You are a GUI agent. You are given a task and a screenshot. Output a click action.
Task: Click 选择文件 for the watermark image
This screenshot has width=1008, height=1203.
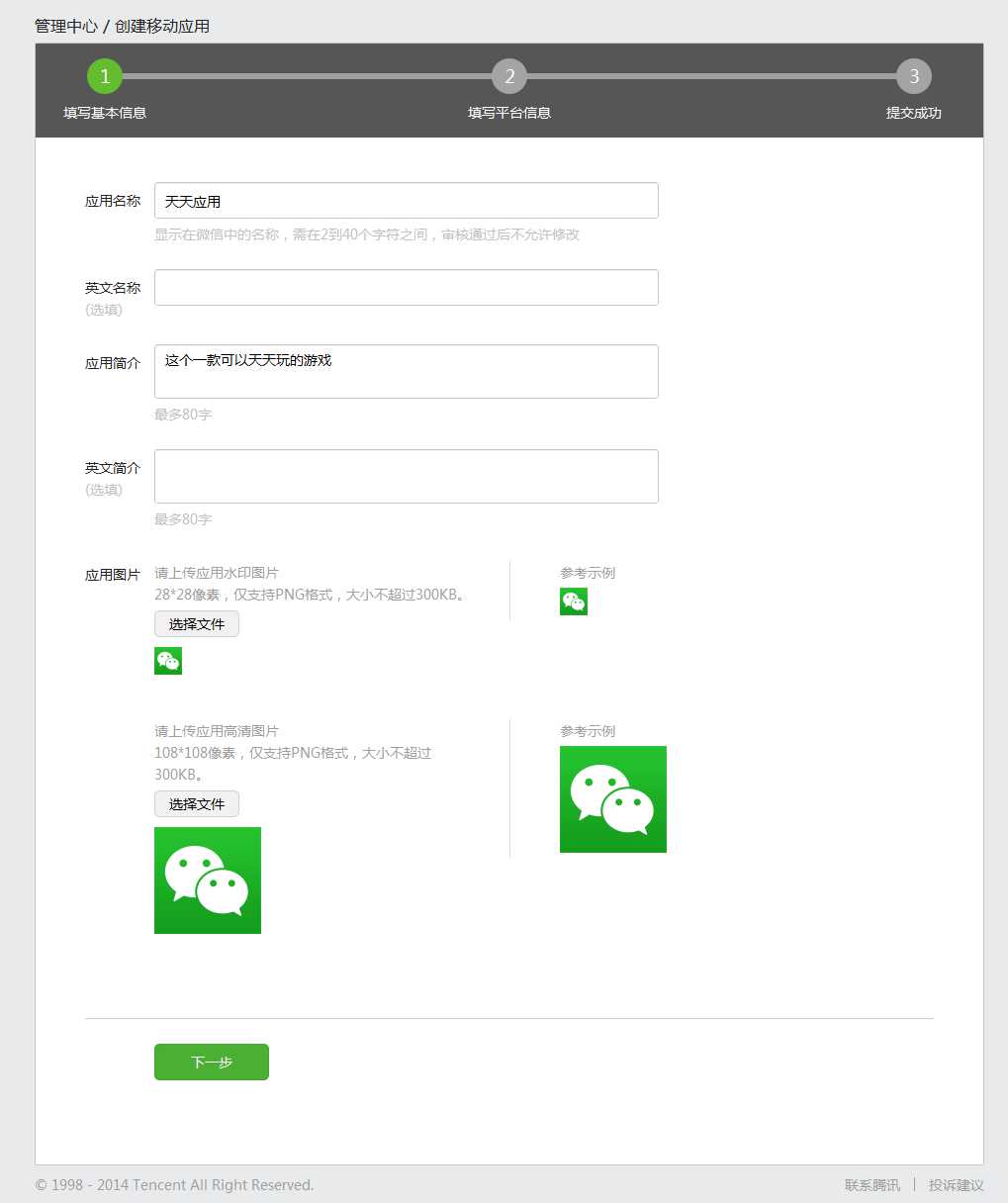pos(197,624)
